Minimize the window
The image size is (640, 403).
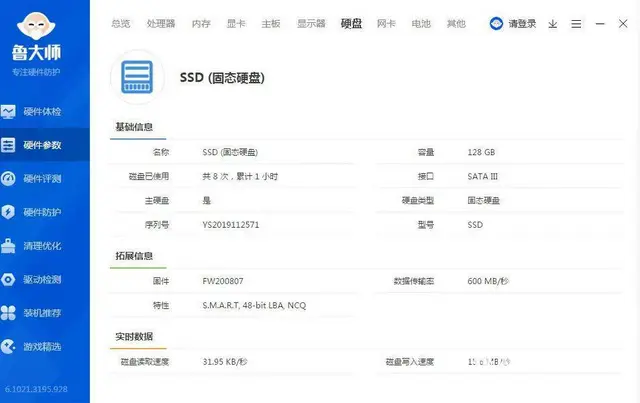(x=600, y=24)
